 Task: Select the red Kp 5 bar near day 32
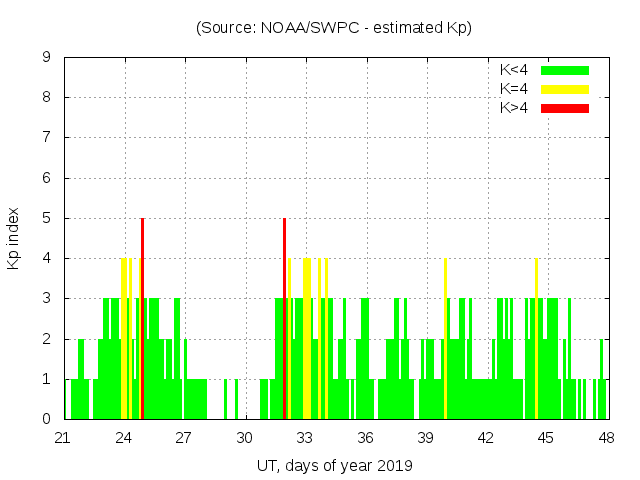[x=284, y=318]
